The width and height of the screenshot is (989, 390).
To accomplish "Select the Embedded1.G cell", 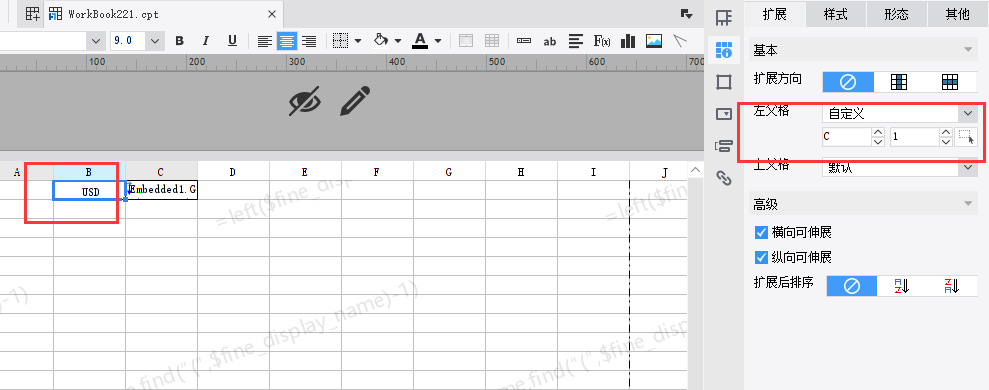I will coord(162,190).
